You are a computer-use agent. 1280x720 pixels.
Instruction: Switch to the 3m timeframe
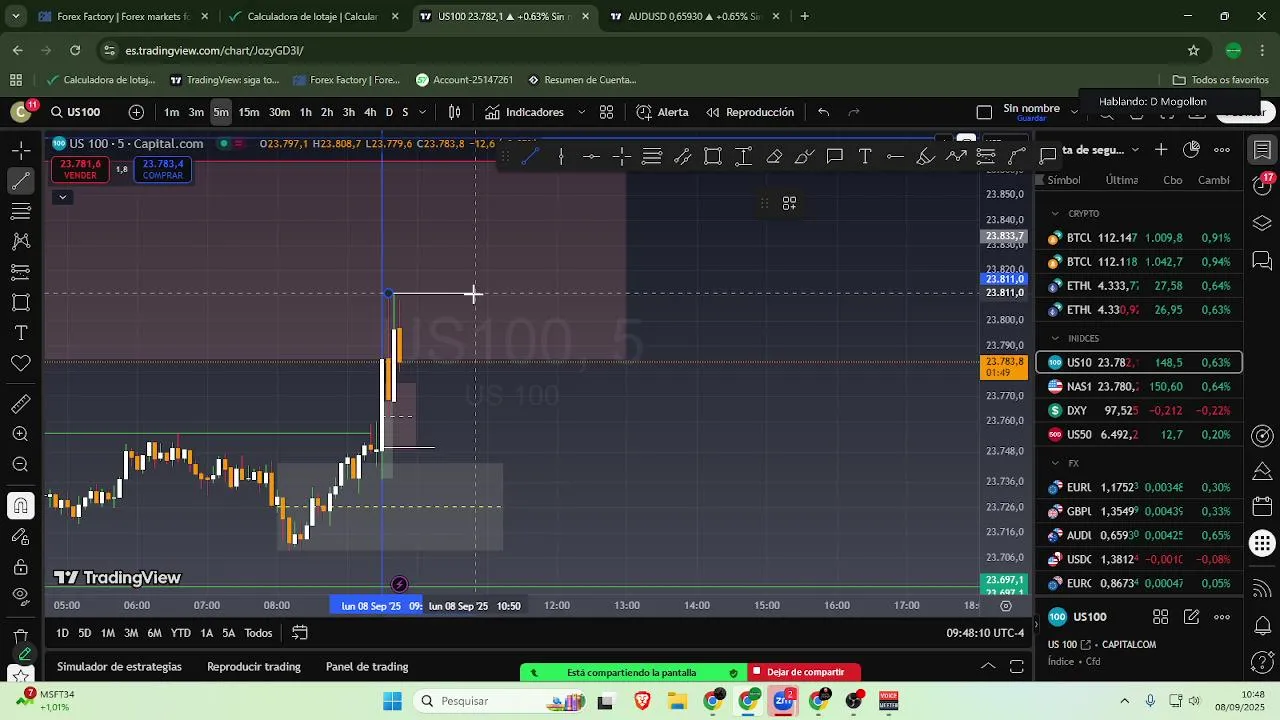(196, 112)
